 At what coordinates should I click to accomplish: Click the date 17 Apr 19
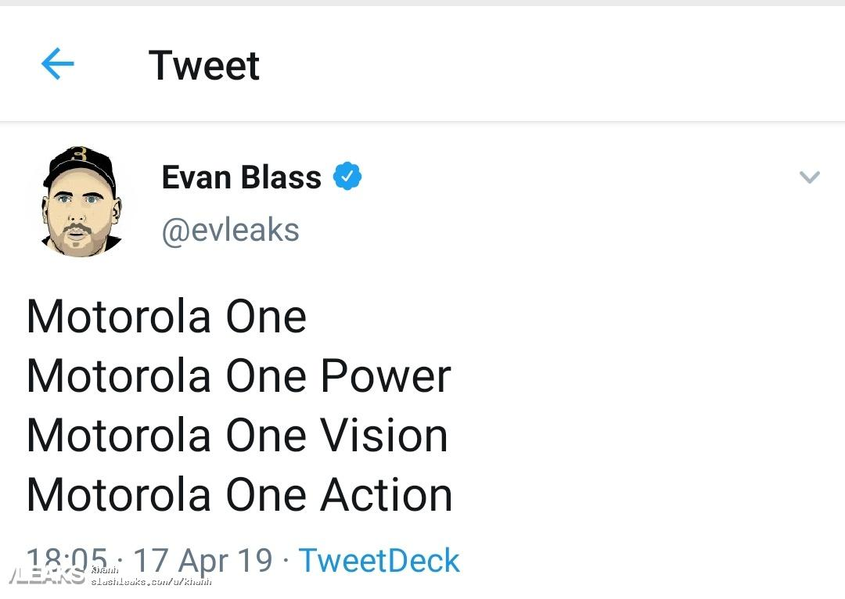pyautogui.click(x=203, y=560)
